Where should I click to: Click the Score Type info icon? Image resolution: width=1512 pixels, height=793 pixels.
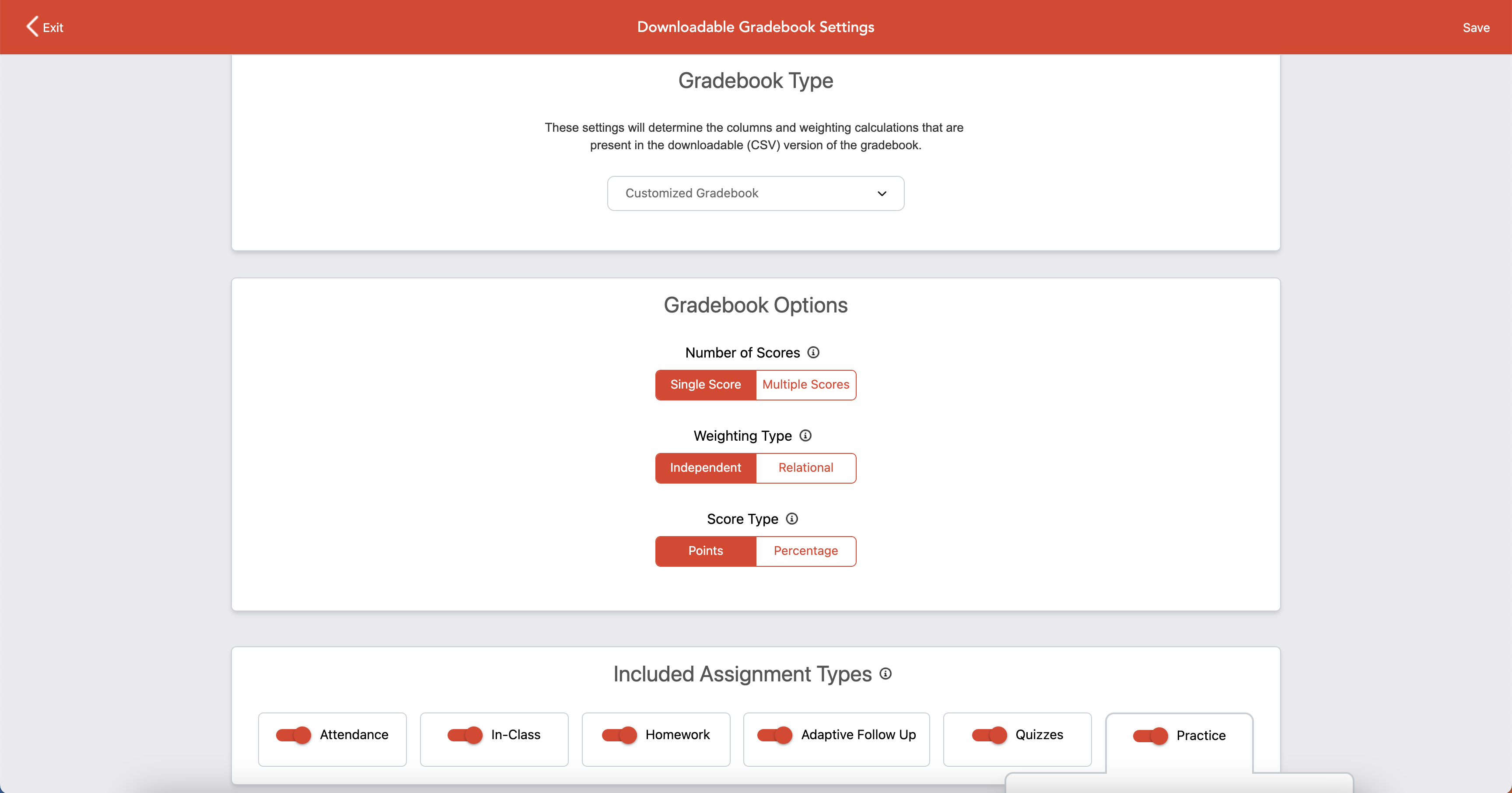[791, 519]
